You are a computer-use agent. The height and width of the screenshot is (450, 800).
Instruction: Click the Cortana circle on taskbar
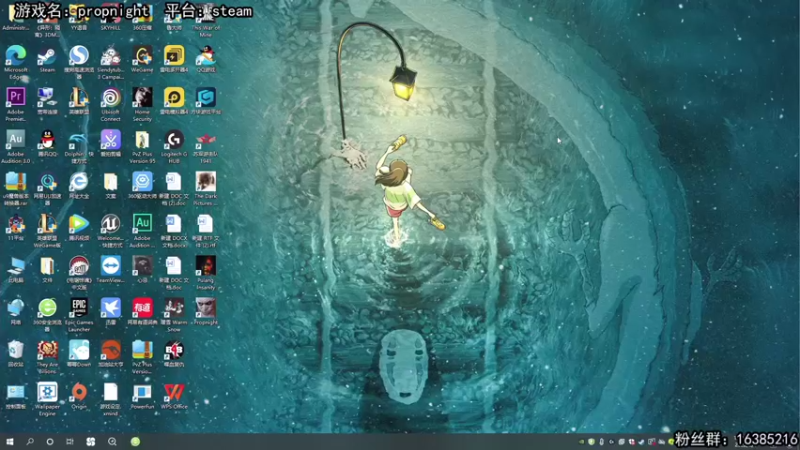(x=50, y=442)
